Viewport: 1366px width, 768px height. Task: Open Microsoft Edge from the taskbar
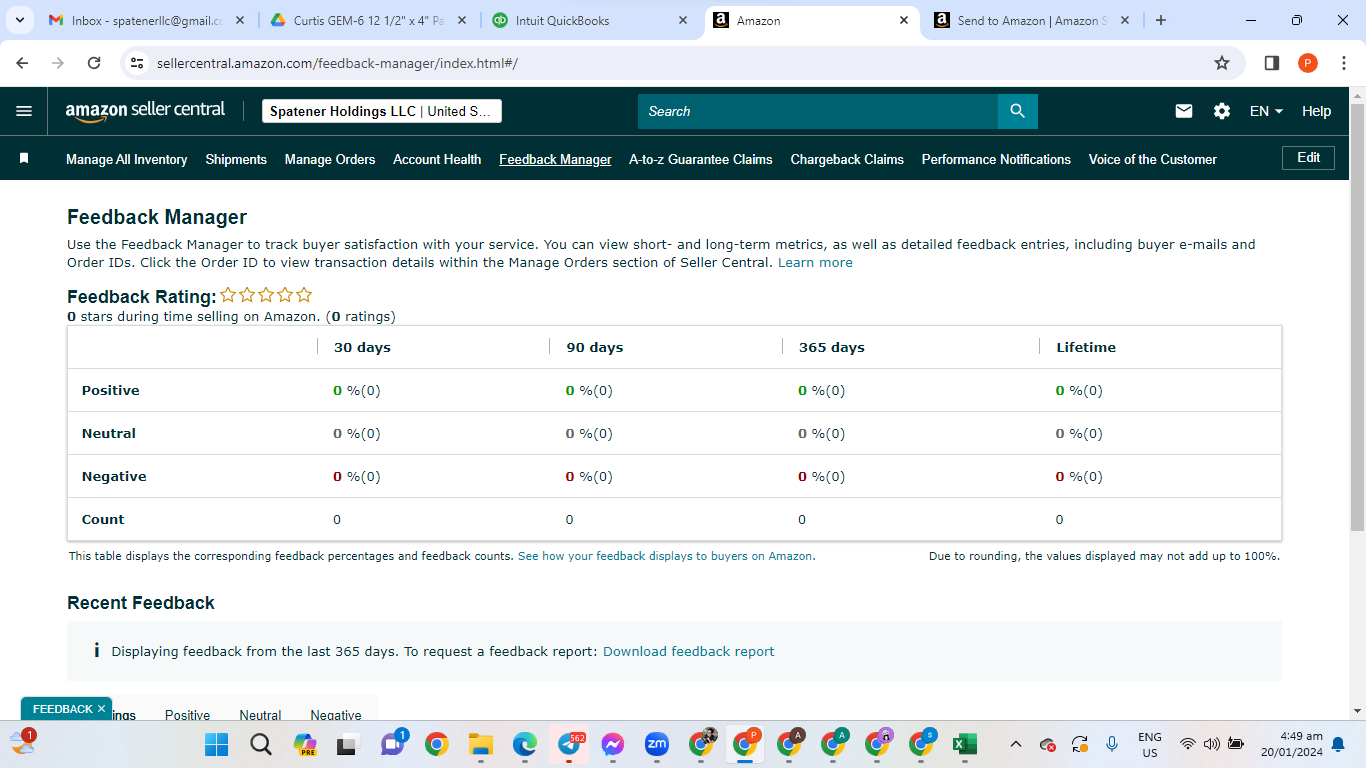[525, 744]
